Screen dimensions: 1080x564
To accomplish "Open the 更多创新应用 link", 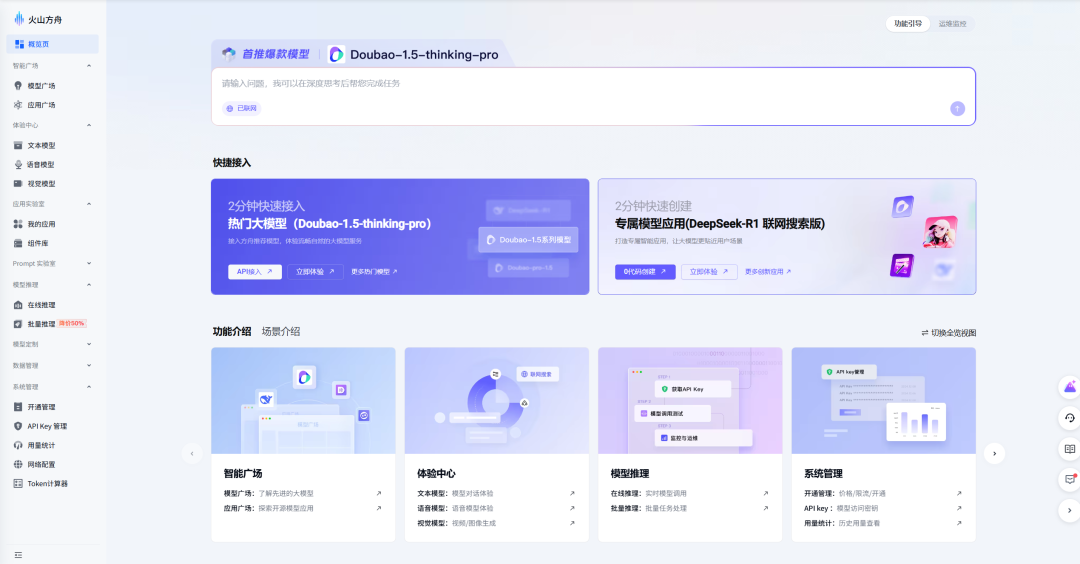I will (768, 272).
